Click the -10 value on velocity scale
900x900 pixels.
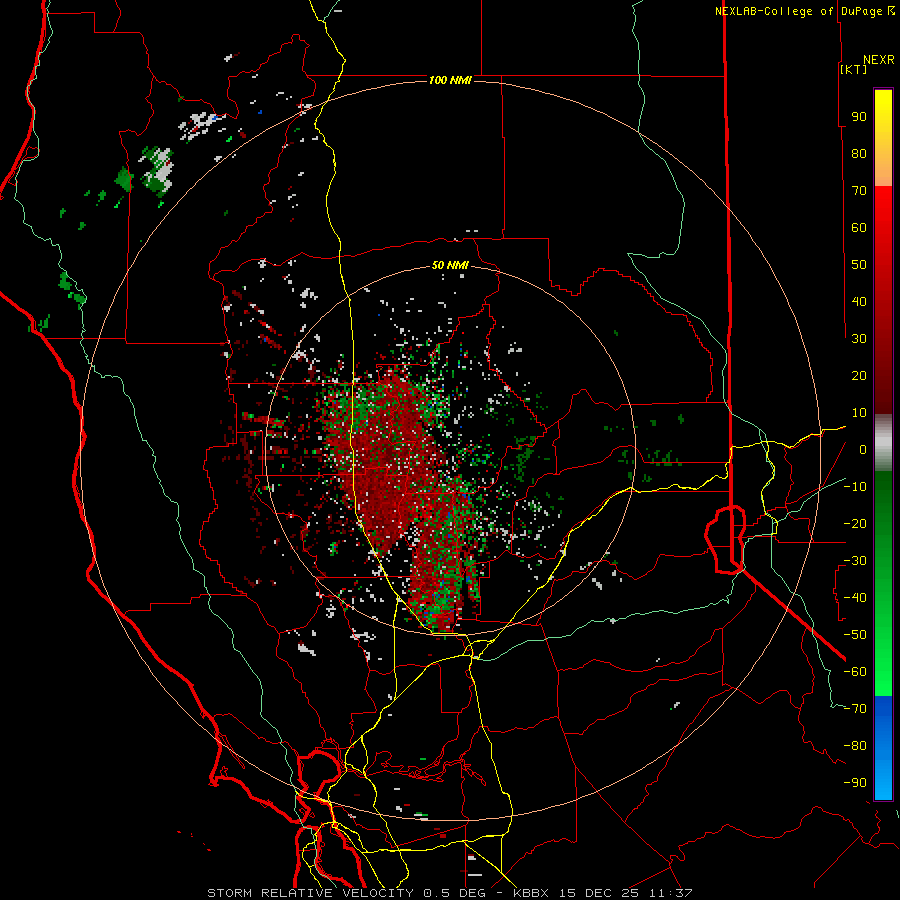tap(855, 487)
